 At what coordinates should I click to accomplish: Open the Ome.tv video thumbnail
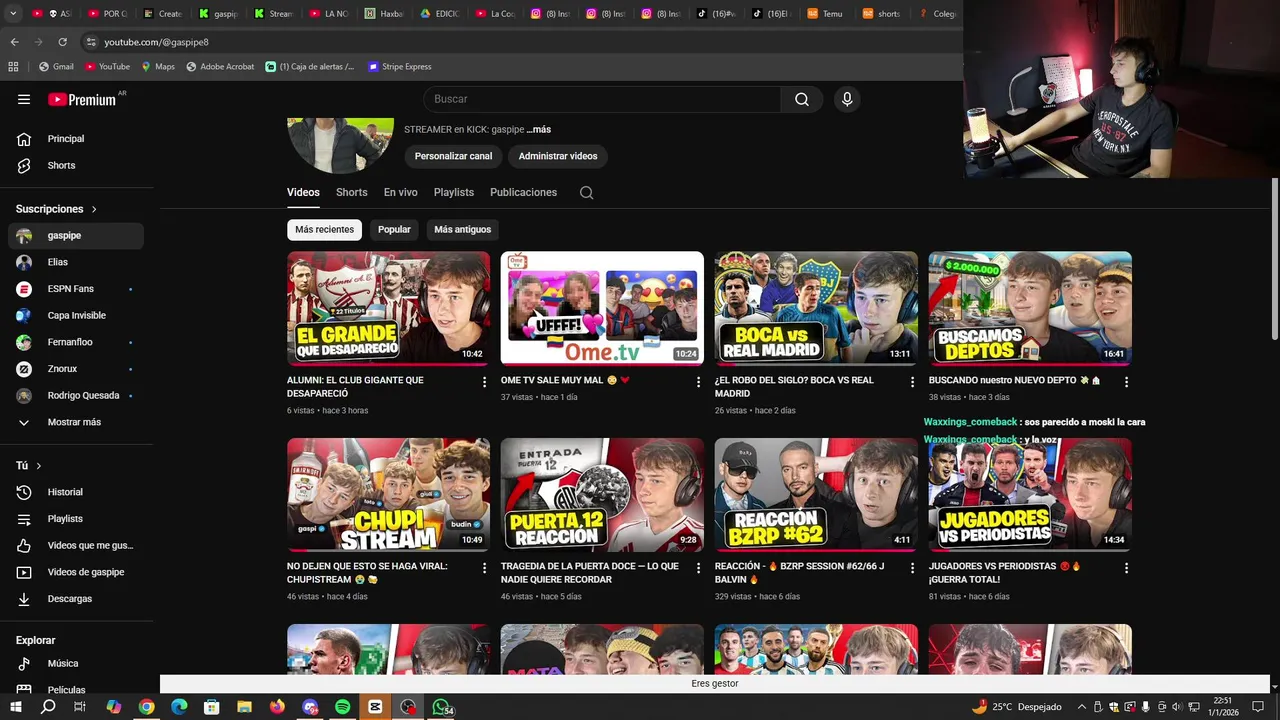coord(602,308)
